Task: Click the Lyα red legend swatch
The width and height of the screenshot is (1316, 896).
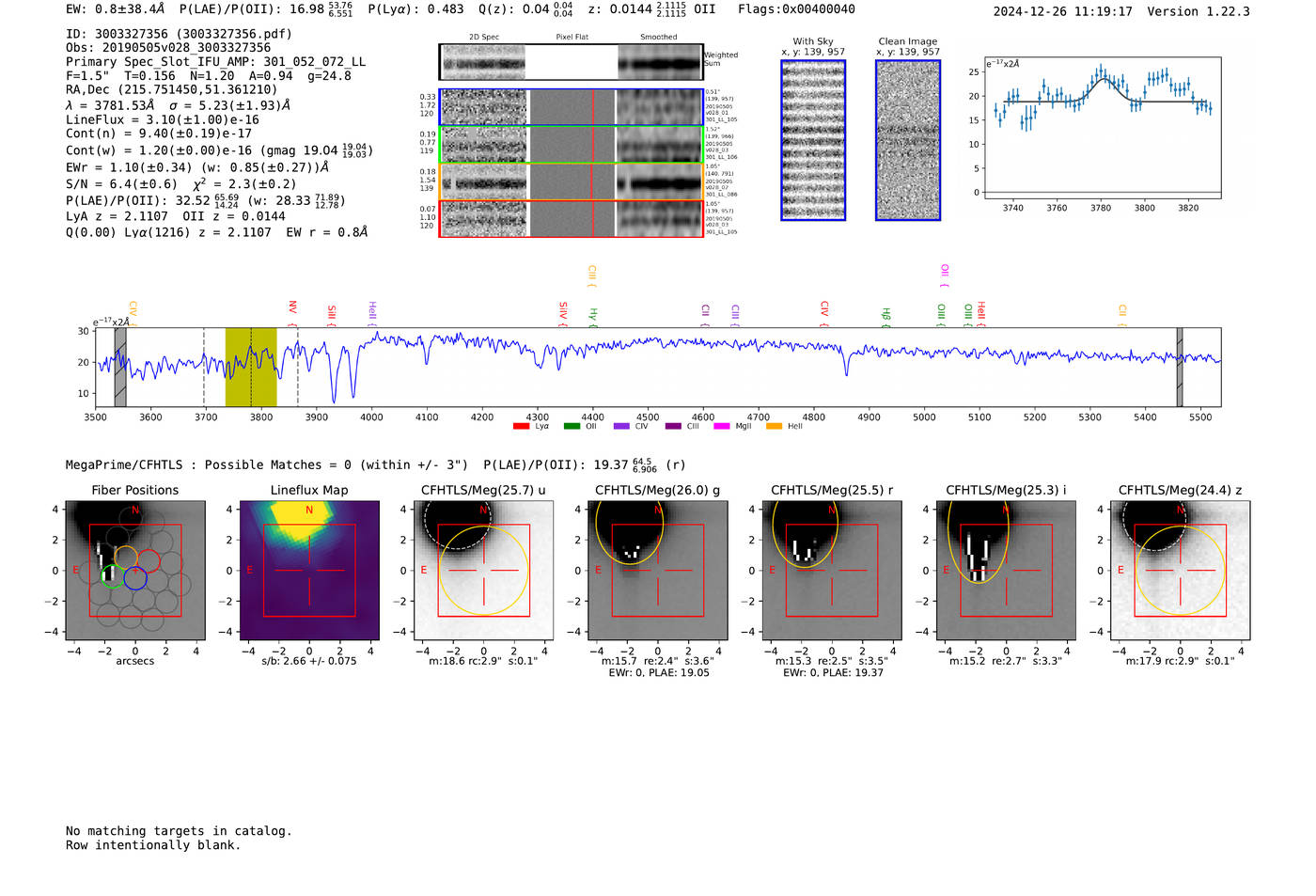Action: [521, 427]
